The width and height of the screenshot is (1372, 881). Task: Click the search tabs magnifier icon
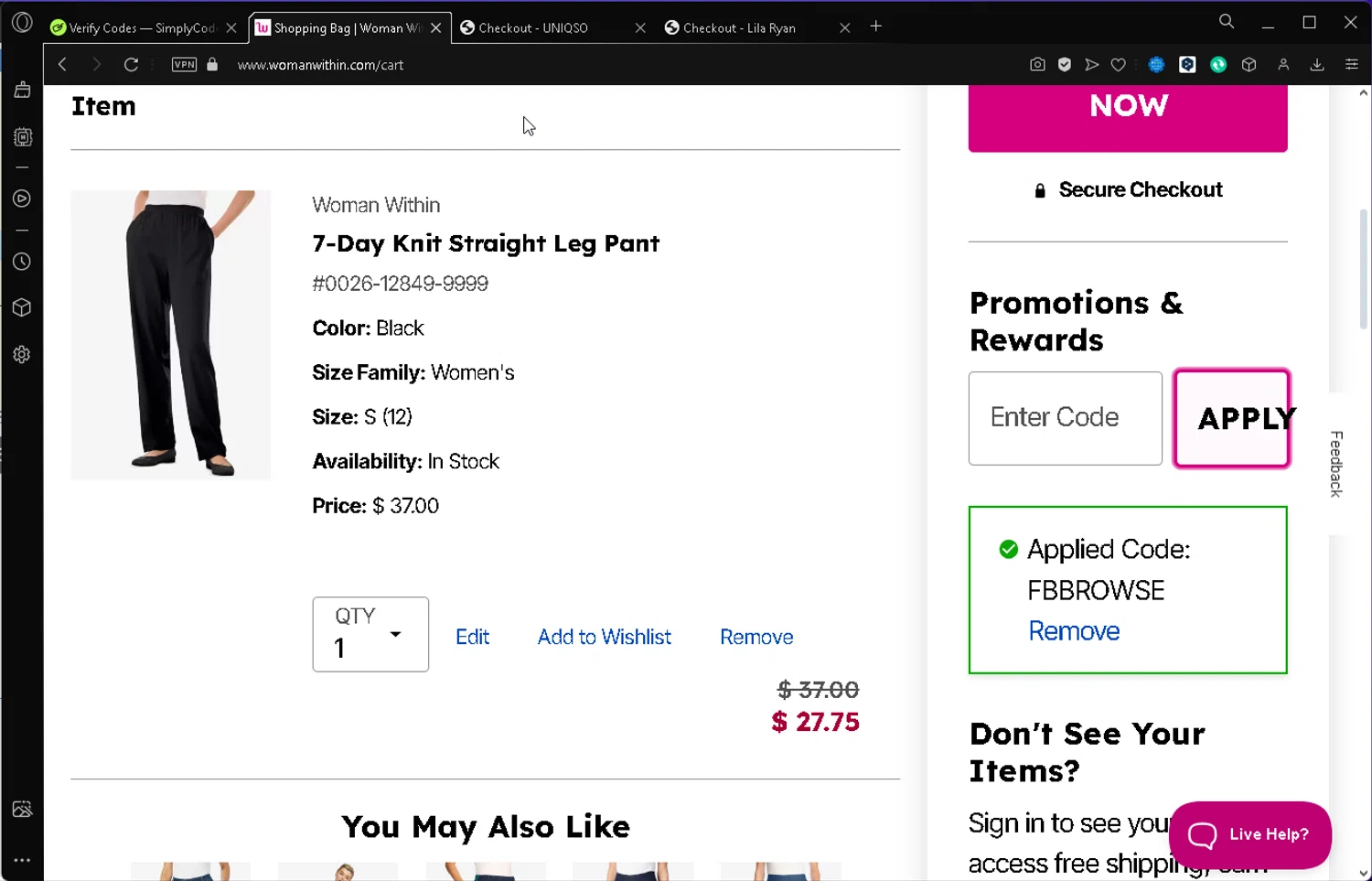(1227, 23)
